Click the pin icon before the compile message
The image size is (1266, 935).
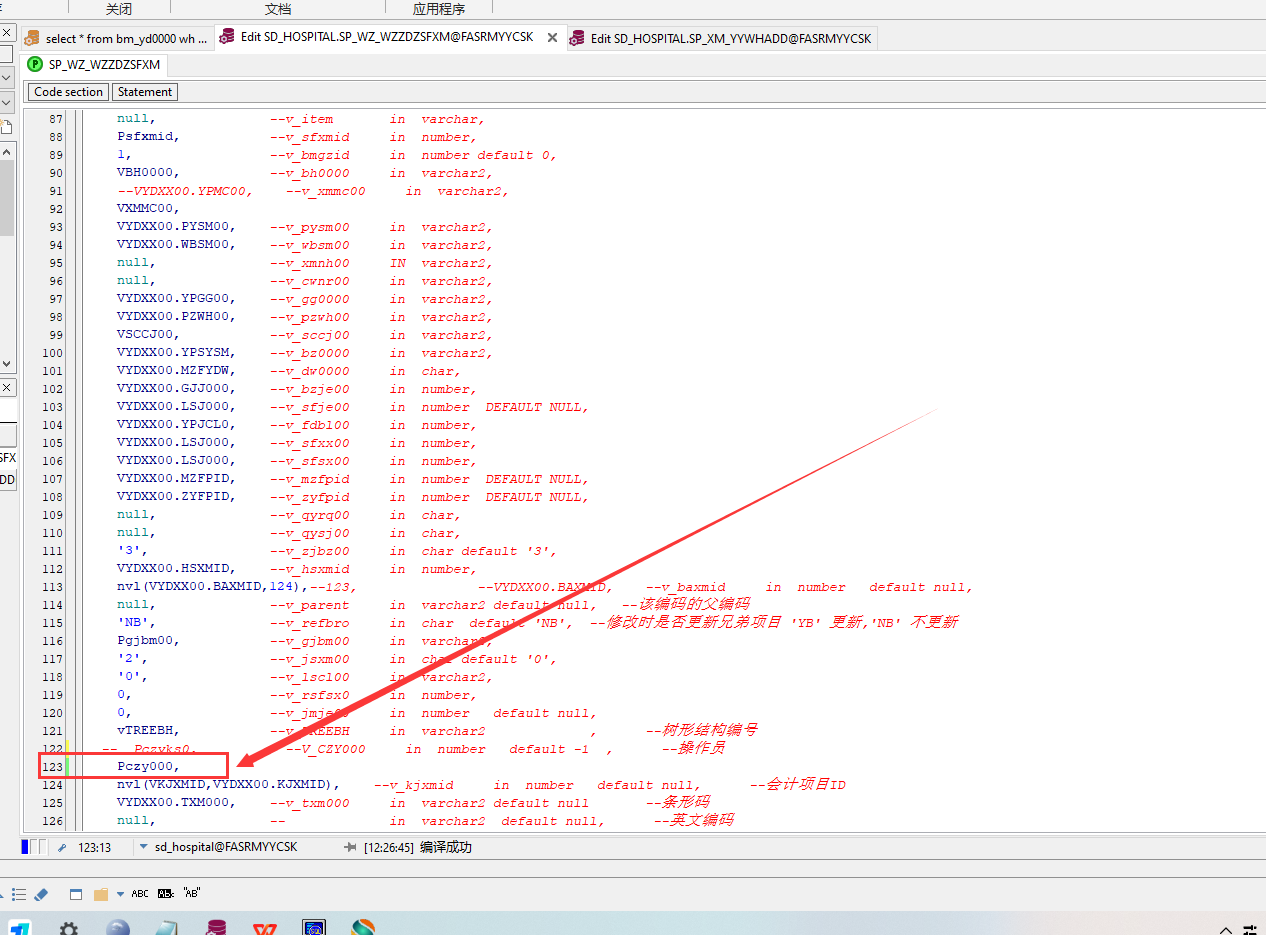pos(350,847)
